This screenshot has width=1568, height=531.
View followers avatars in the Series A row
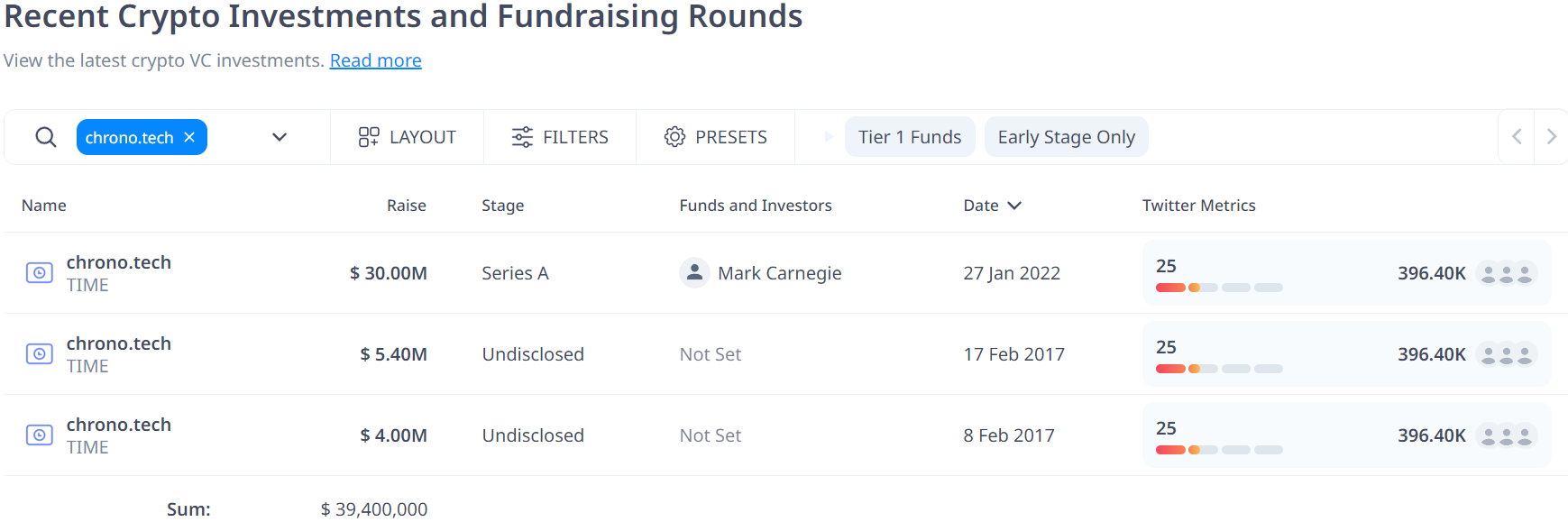(1507, 273)
